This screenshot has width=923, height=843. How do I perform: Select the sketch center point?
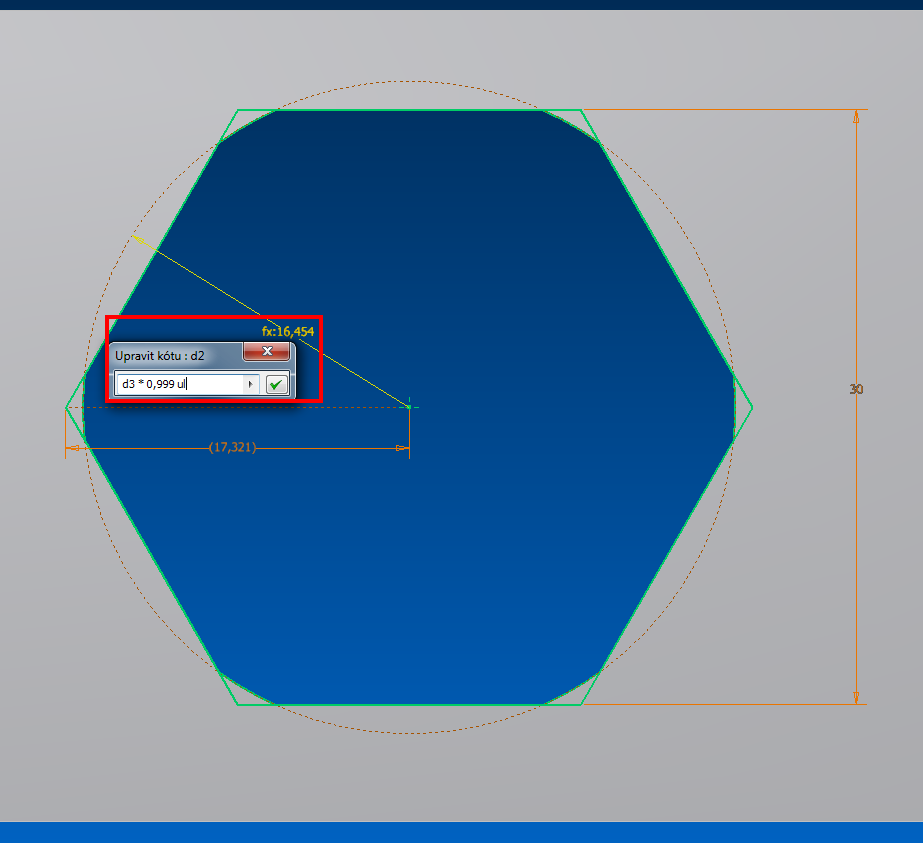click(409, 407)
